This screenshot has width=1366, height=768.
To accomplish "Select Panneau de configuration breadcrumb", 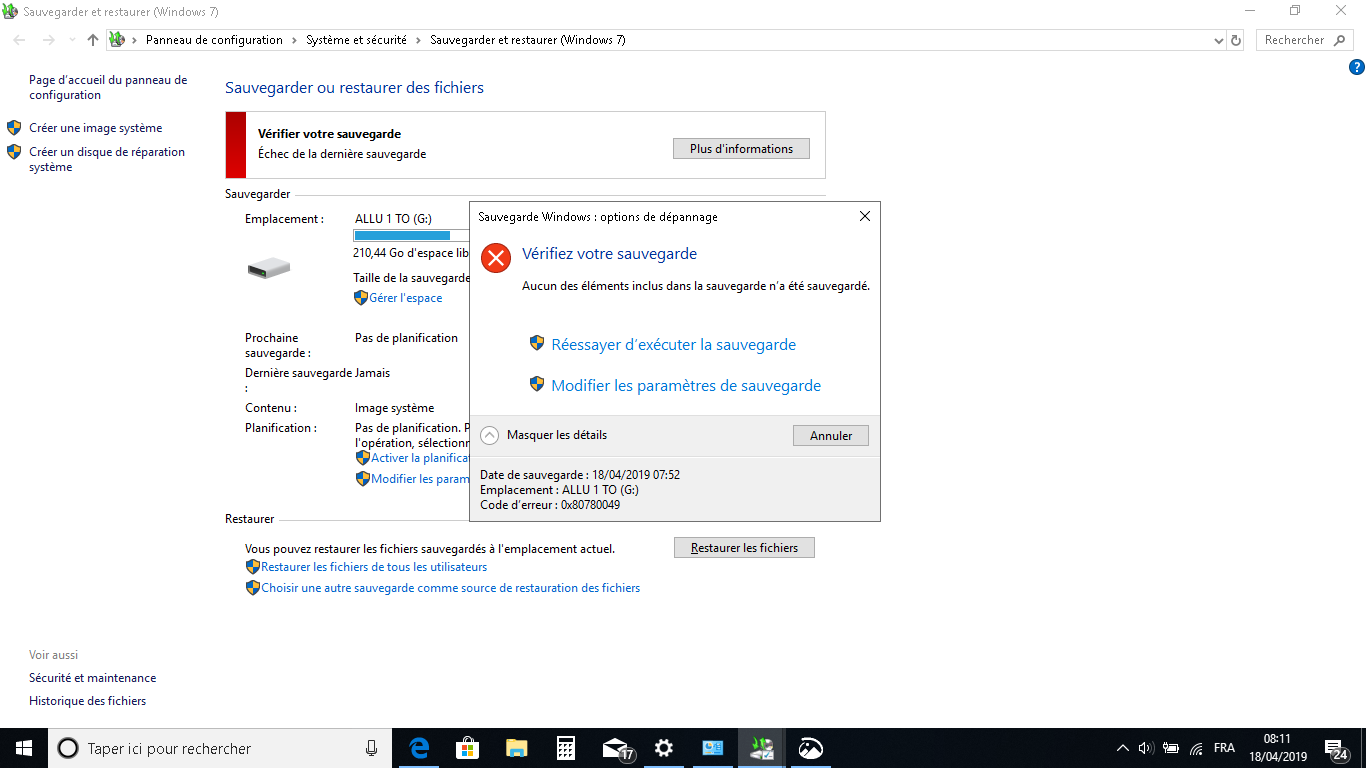I will pyautogui.click(x=214, y=40).
